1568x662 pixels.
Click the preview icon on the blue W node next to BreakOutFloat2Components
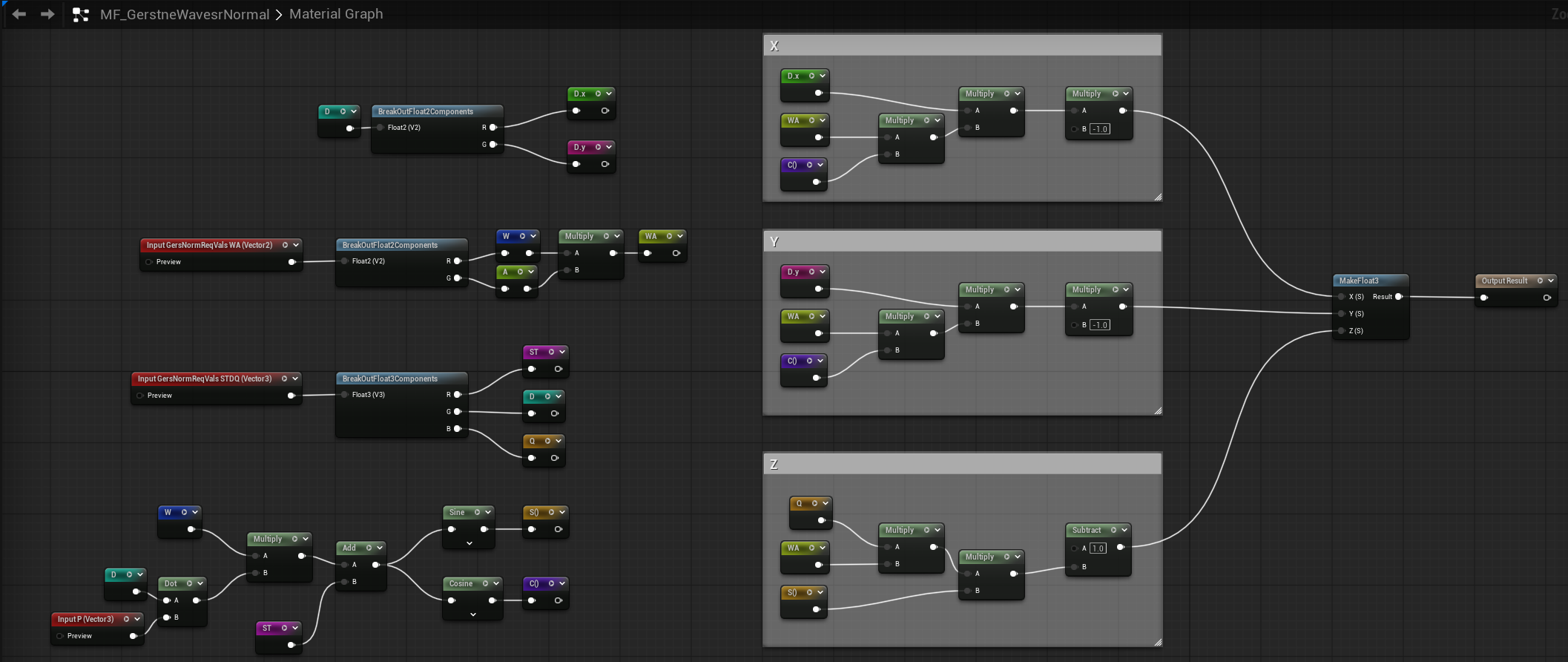[x=522, y=236]
